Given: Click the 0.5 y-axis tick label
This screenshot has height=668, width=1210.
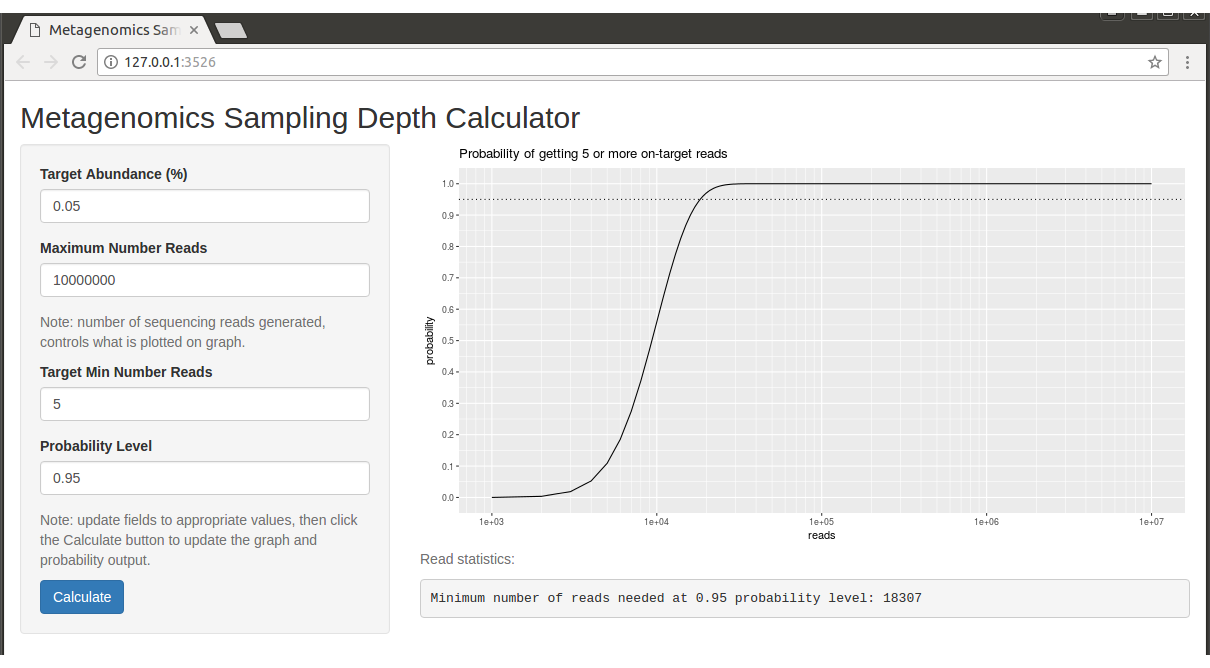Looking at the screenshot, I should coord(449,340).
